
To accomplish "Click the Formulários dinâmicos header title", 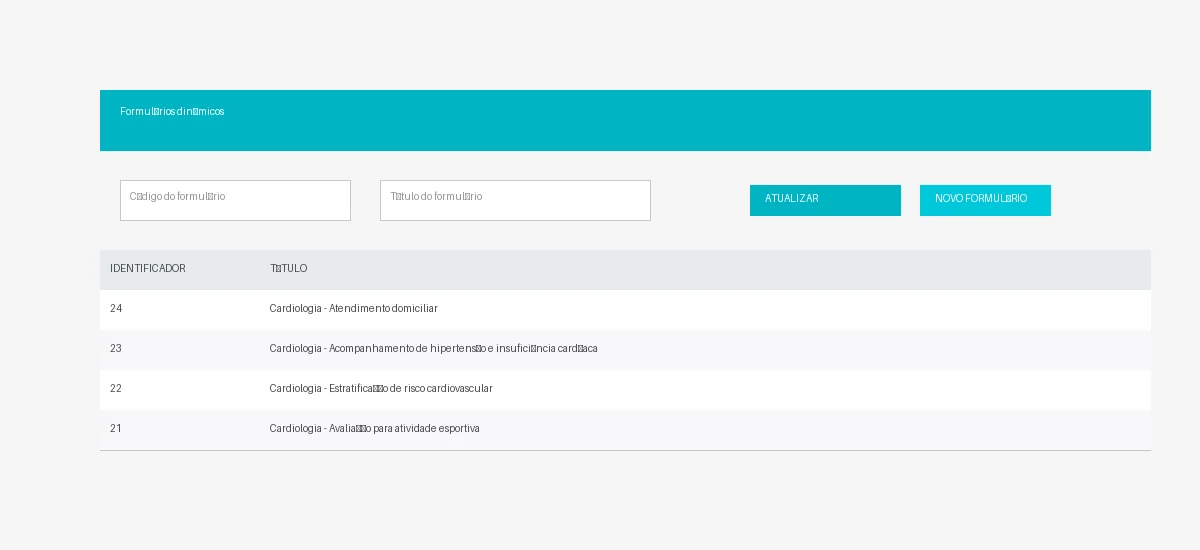I will pyautogui.click(x=172, y=112).
